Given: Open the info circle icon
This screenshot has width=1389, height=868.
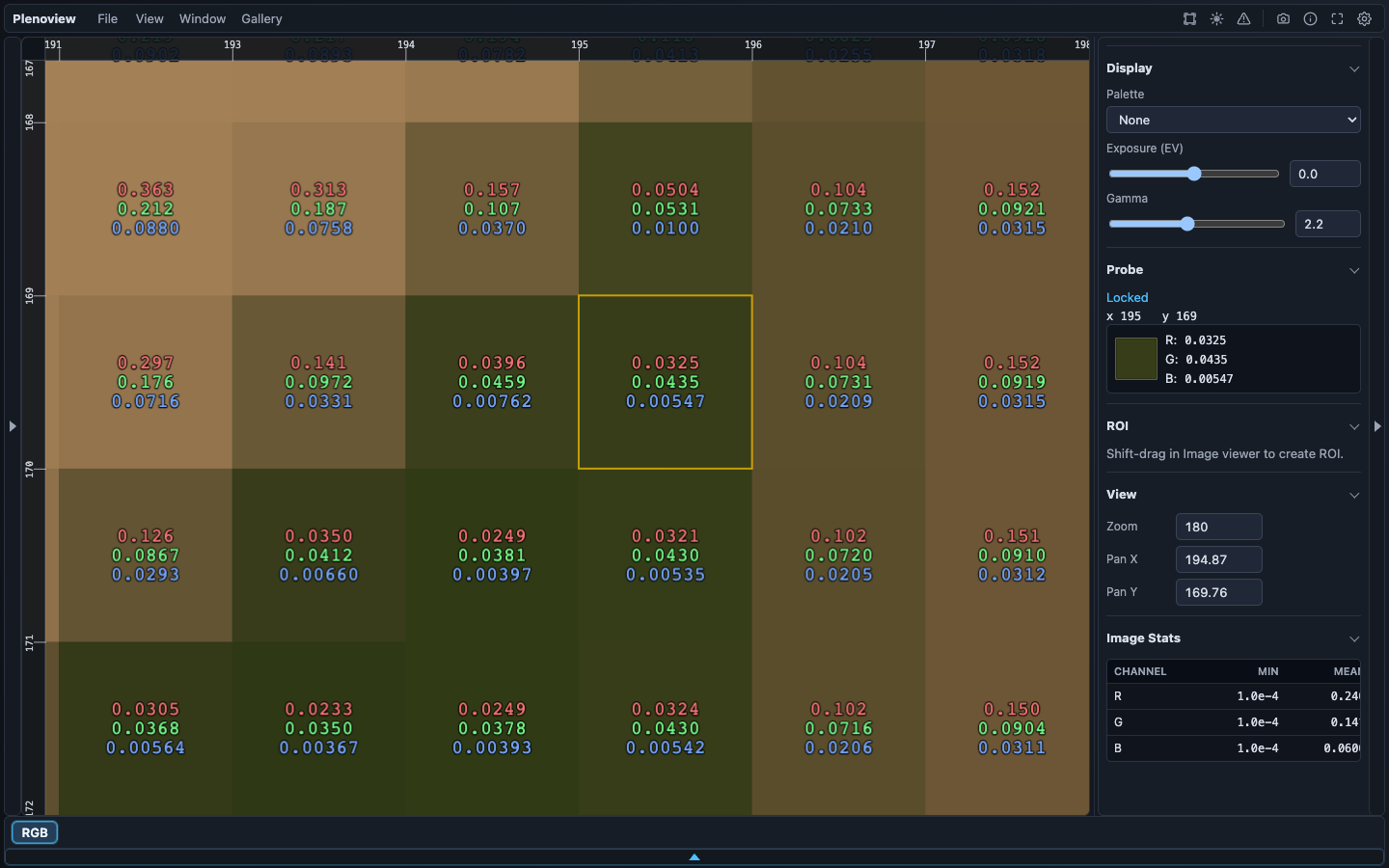Looking at the screenshot, I should click(x=1310, y=18).
